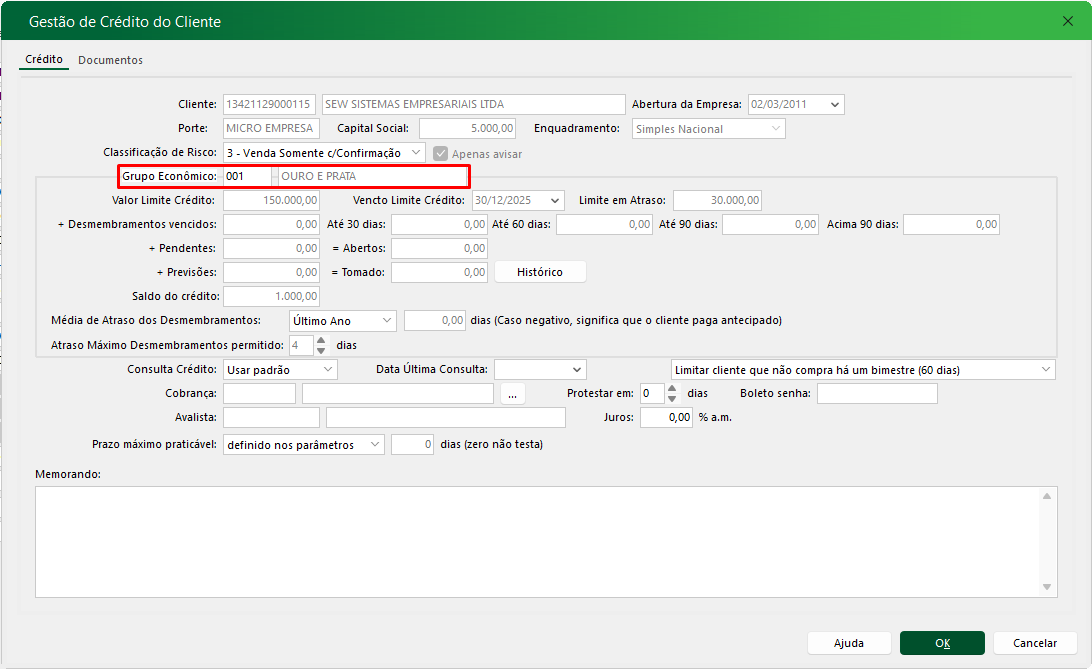Click the Avalista name field
Image resolution: width=1092 pixels, height=669 pixels.
[x=446, y=418]
